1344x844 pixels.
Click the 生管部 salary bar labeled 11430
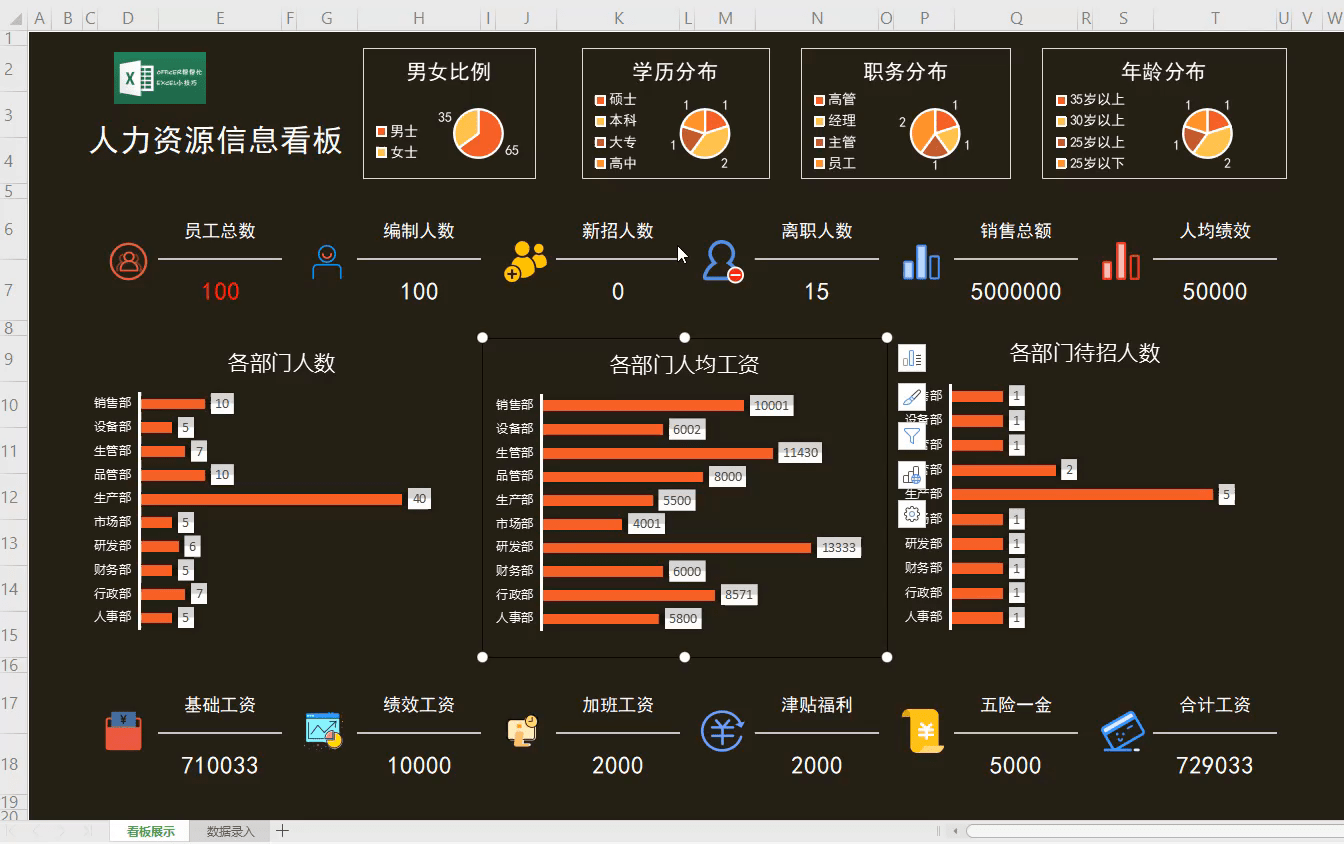click(658, 453)
